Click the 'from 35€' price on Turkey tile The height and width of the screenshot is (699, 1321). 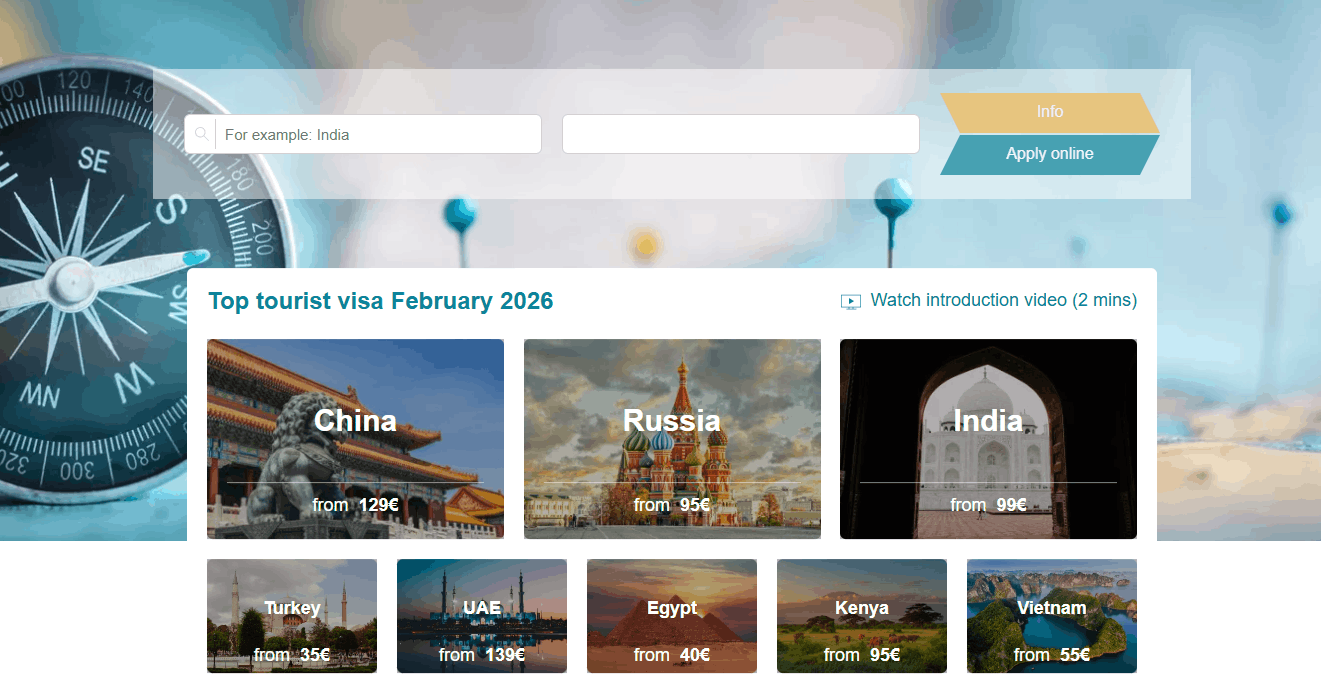292,655
